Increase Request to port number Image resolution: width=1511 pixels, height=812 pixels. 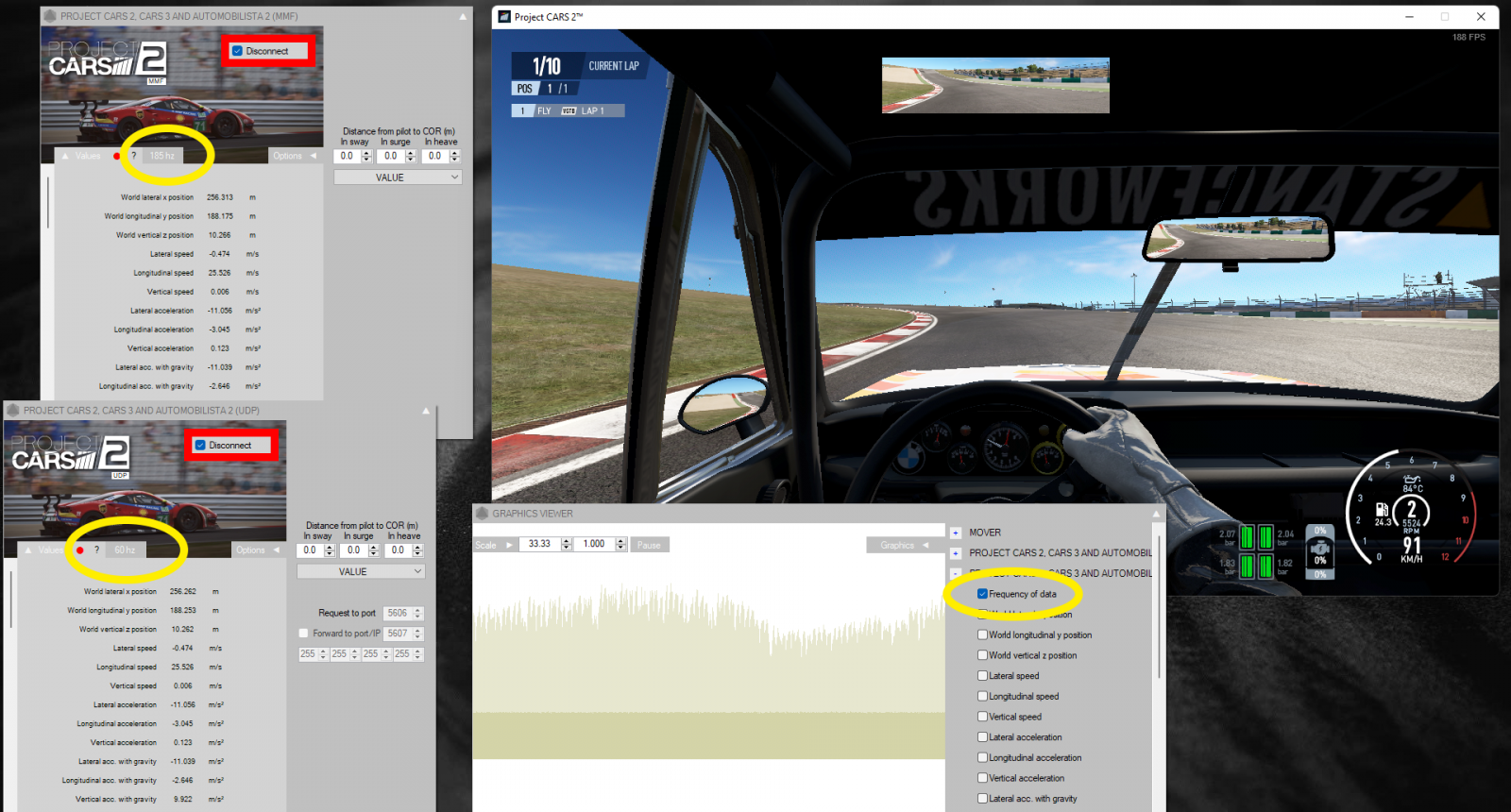(417, 610)
